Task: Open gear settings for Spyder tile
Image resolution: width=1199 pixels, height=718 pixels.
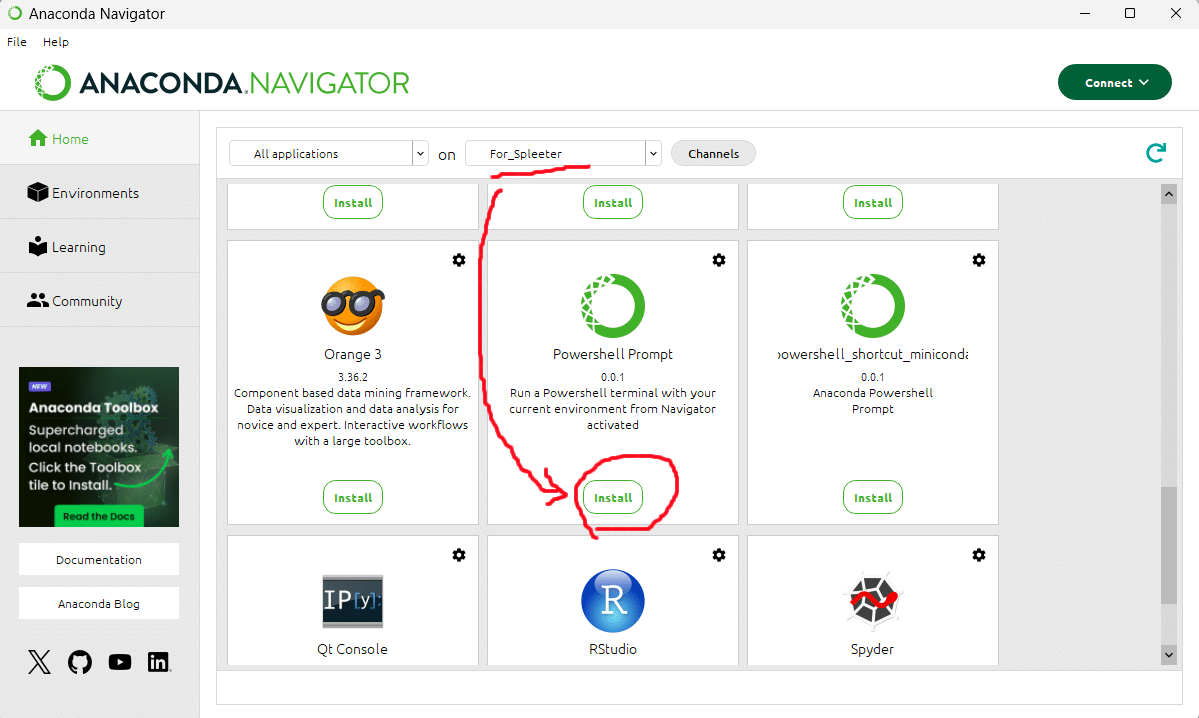Action: pos(979,555)
